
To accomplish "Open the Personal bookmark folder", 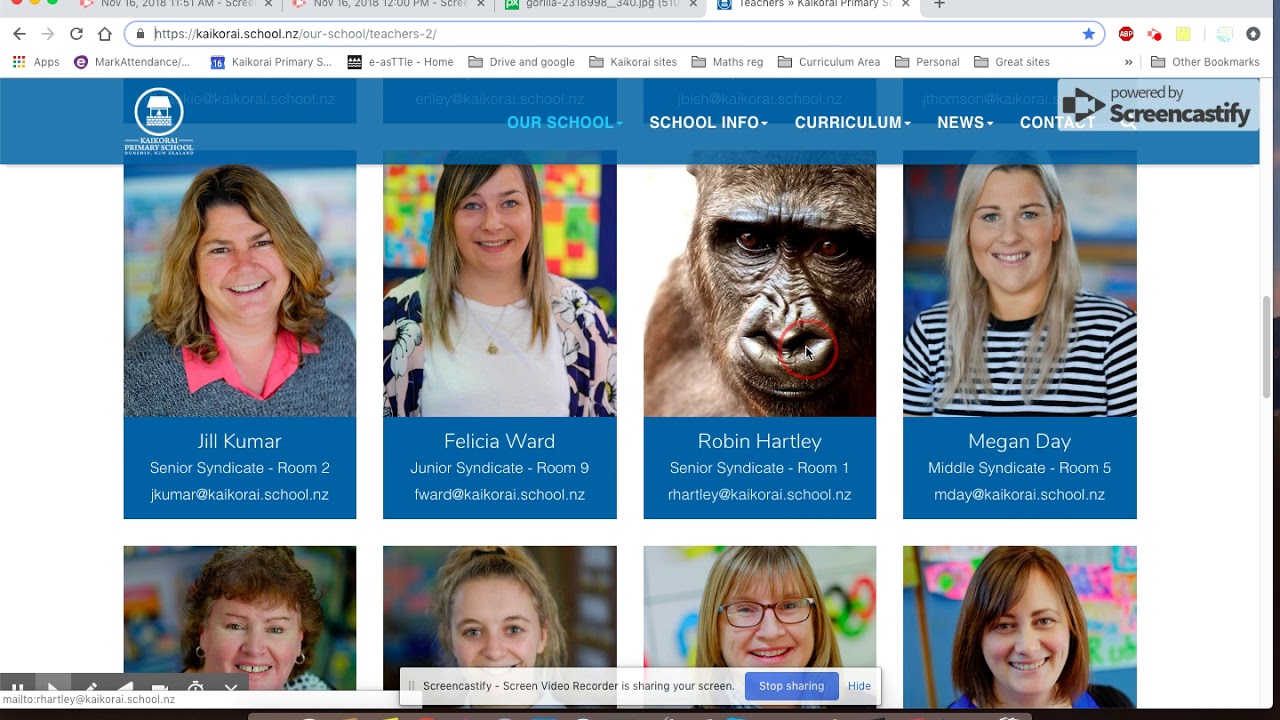I will (927, 62).
